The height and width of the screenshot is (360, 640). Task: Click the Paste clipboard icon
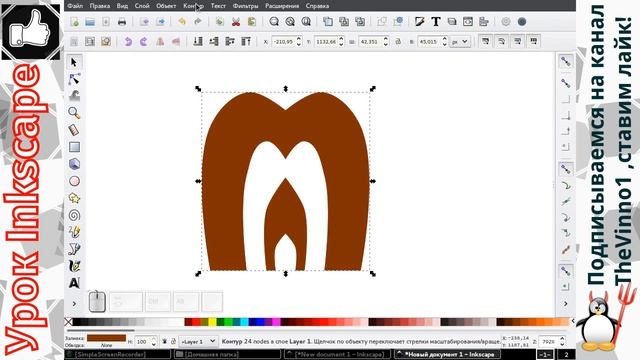pos(252,22)
